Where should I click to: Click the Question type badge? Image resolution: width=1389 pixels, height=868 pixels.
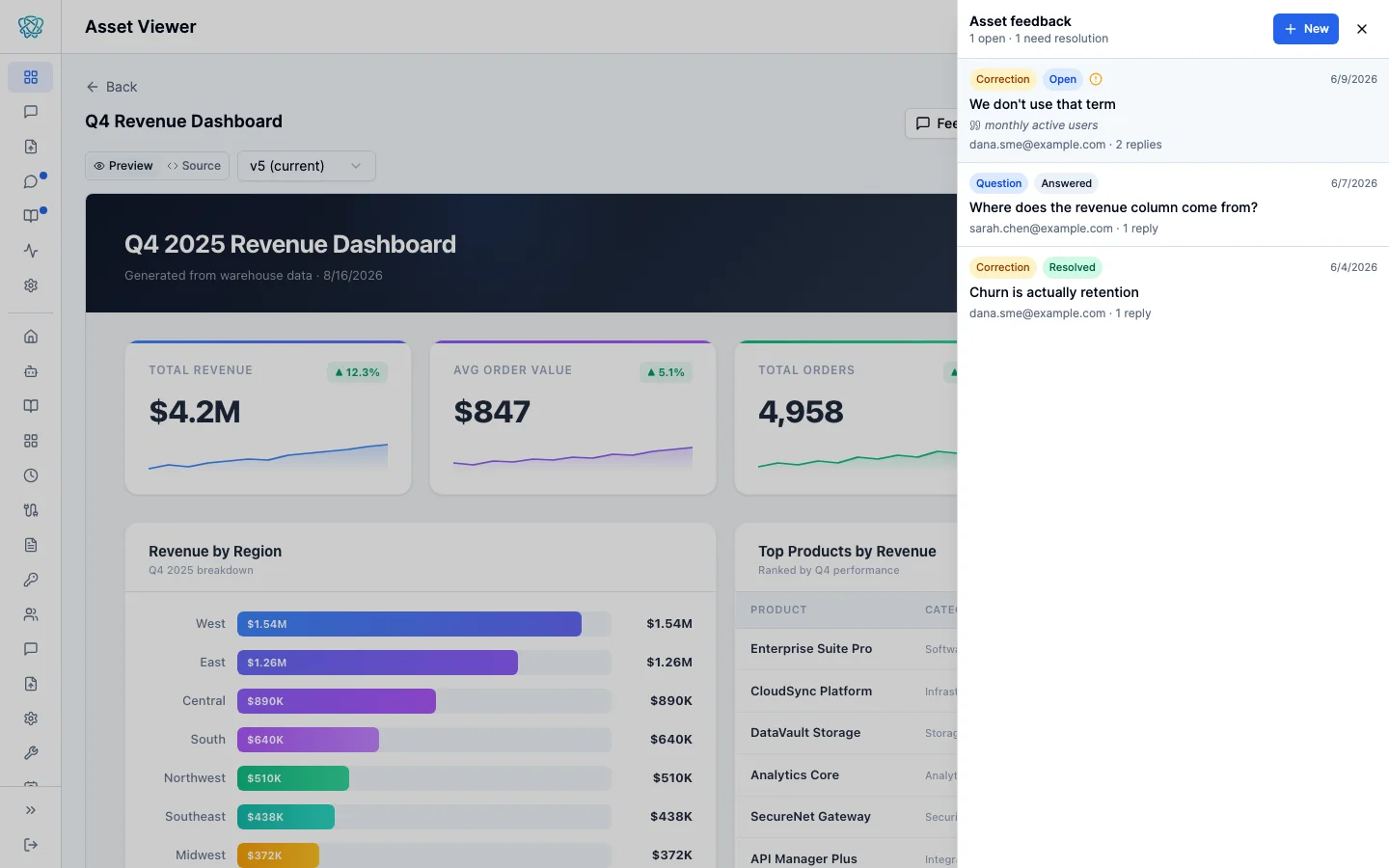coord(998,183)
